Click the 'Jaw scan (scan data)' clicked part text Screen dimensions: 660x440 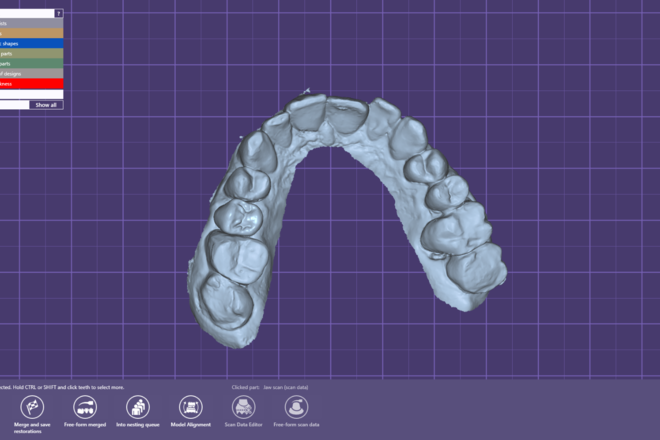pos(285,387)
